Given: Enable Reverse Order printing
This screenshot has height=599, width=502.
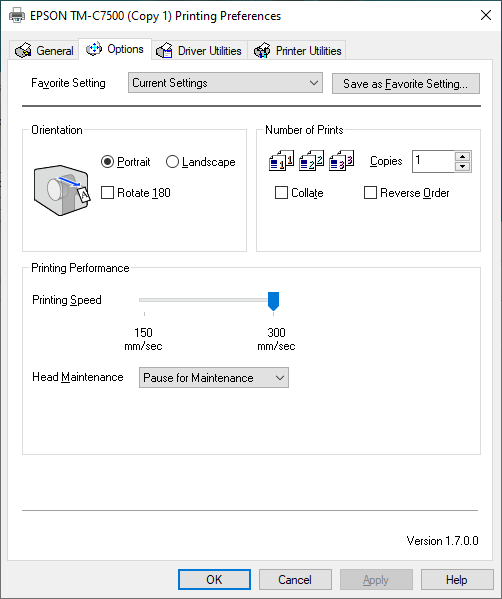Looking at the screenshot, I should 370,193.
